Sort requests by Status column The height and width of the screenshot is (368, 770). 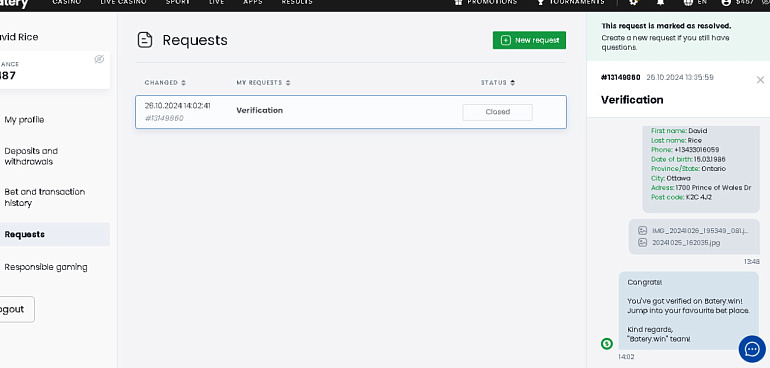498,83
